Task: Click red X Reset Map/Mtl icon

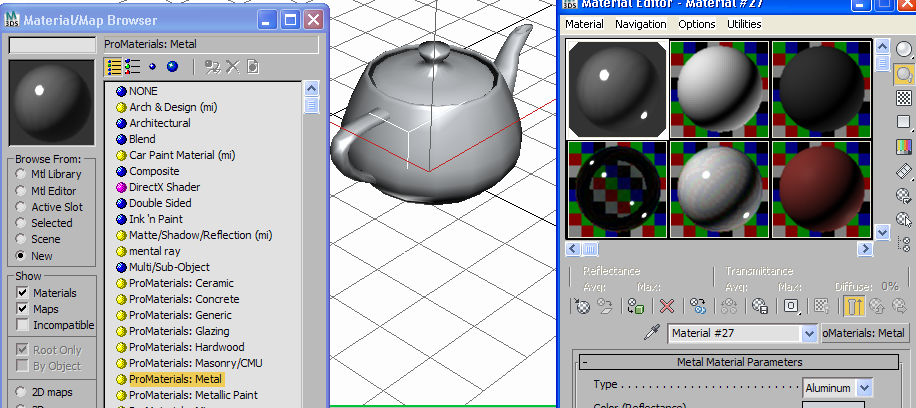Action: [667, 306]
